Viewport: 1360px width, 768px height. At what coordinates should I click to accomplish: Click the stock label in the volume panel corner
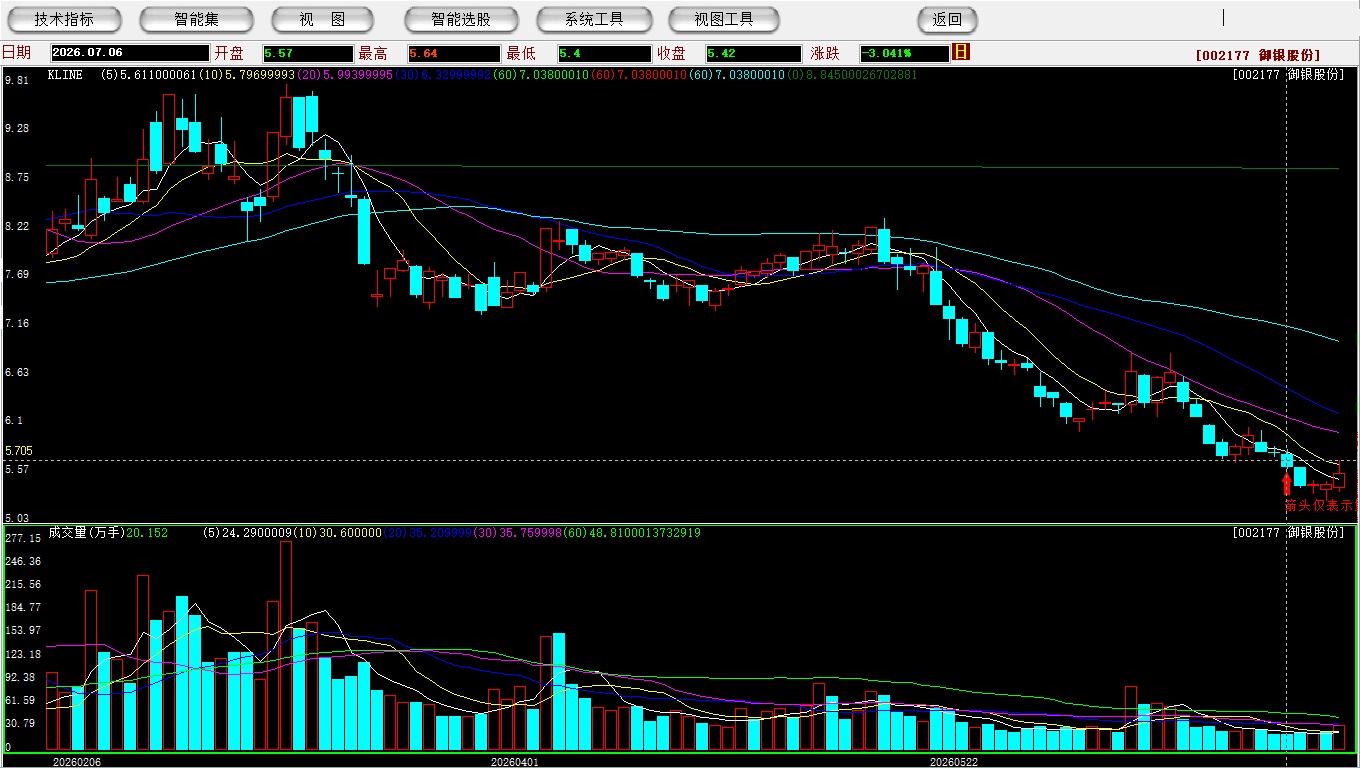point(1289,533)
